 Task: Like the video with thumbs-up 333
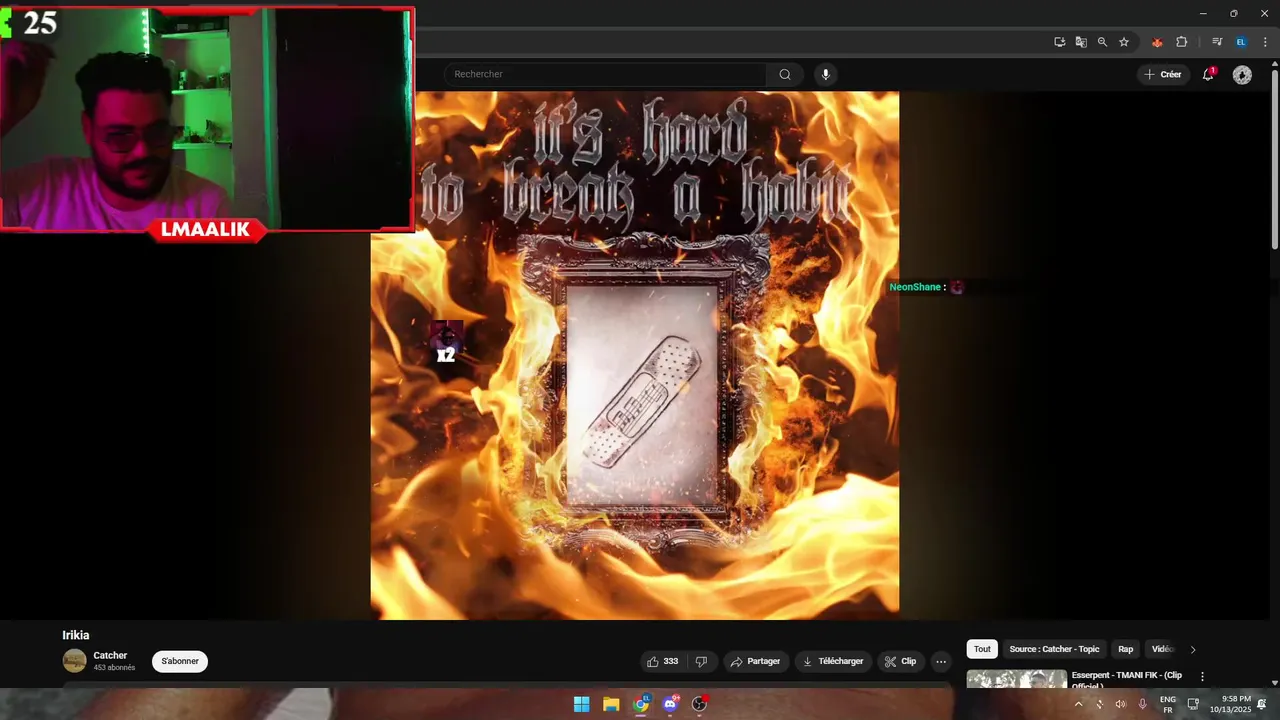point(662,661)
